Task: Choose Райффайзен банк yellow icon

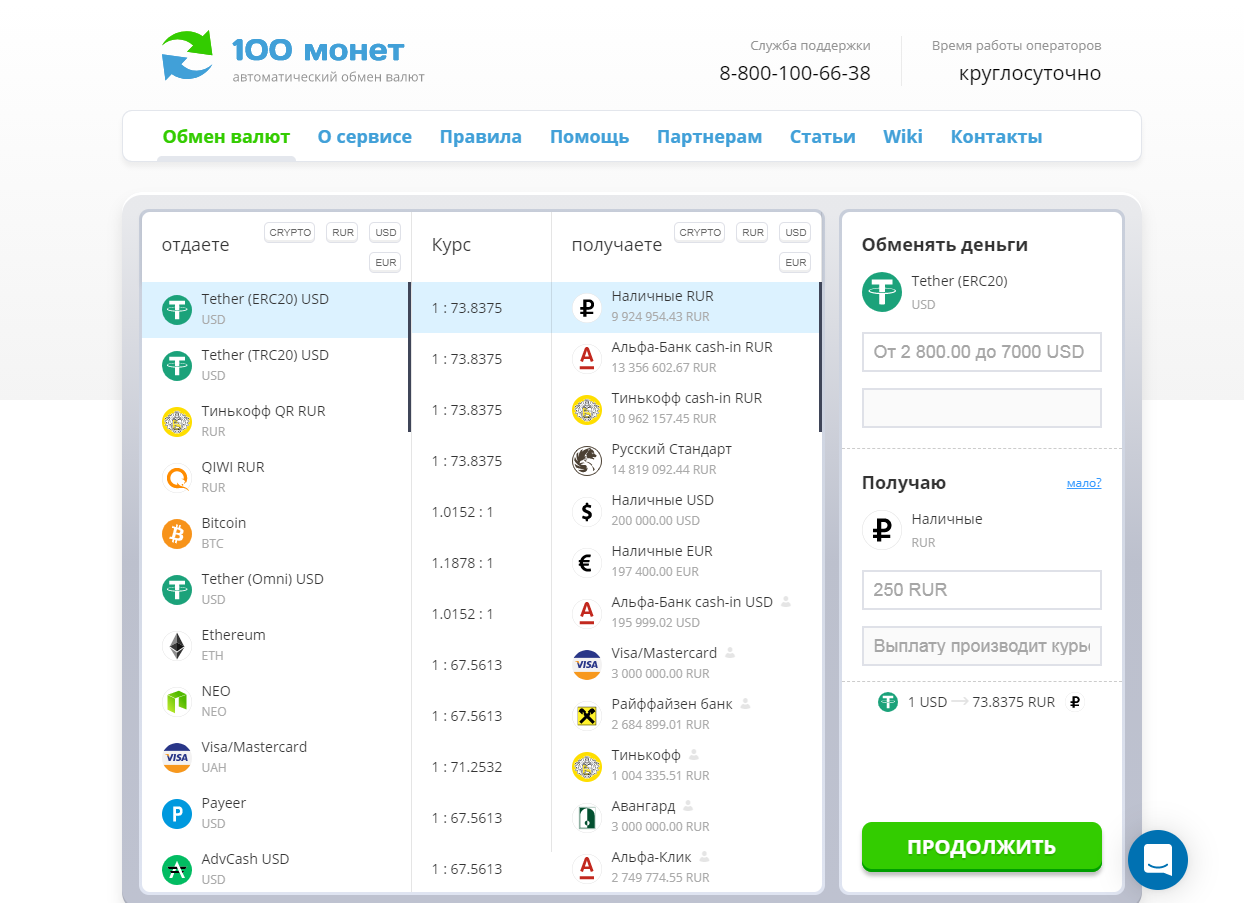Action: (x=587, y=715)
